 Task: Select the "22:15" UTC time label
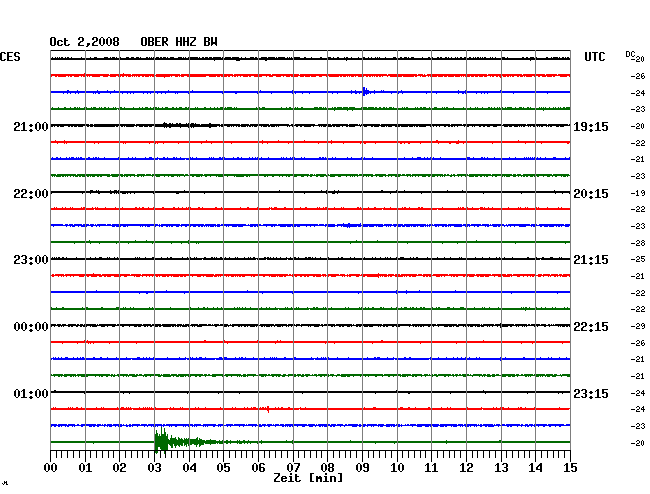coord(591,327)
